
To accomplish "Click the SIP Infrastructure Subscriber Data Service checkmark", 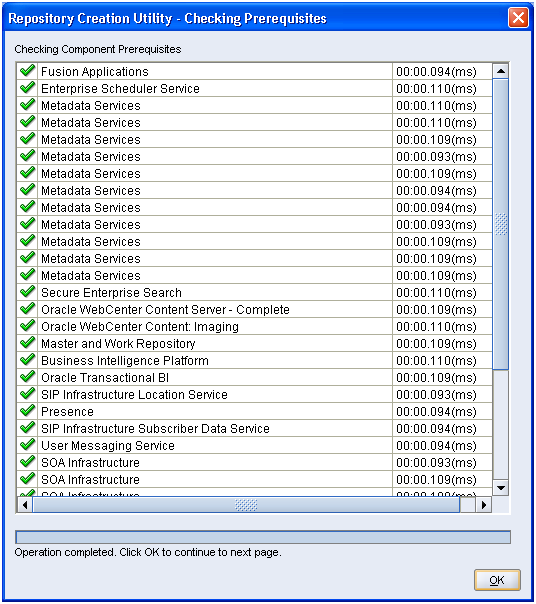I will [x=27, y=428].
